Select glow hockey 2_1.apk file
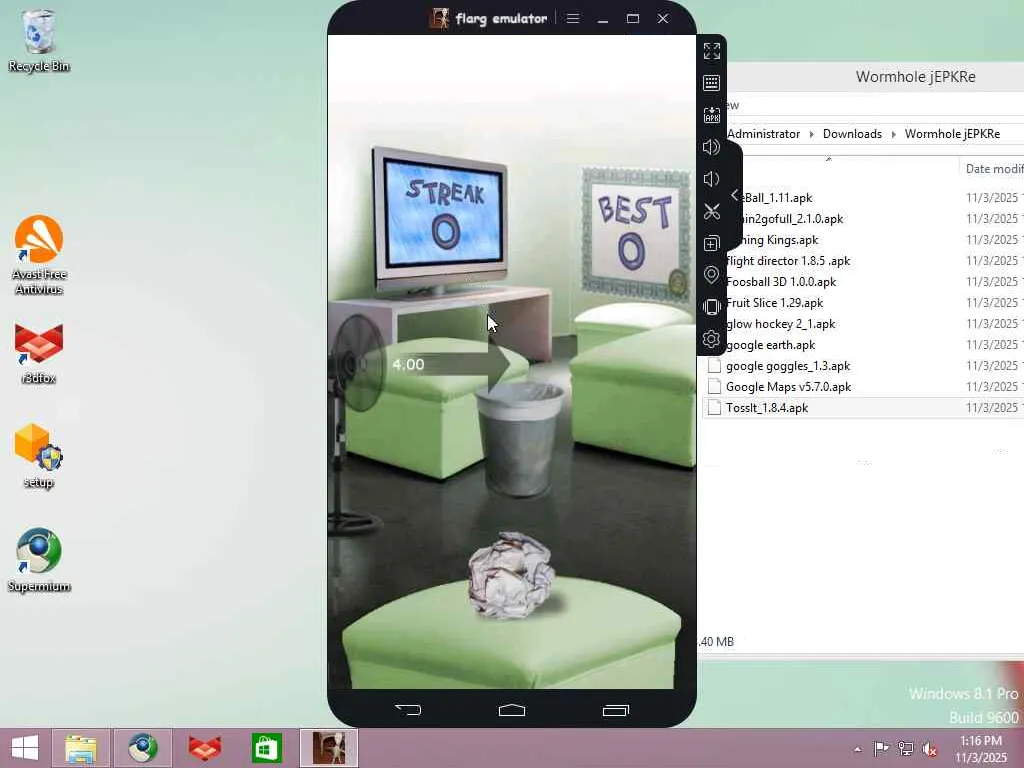 click(x=780, y=324)
